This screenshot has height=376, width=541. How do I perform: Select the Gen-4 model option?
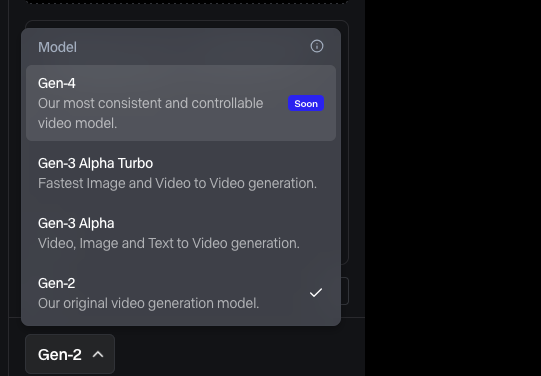pos(181,103)
